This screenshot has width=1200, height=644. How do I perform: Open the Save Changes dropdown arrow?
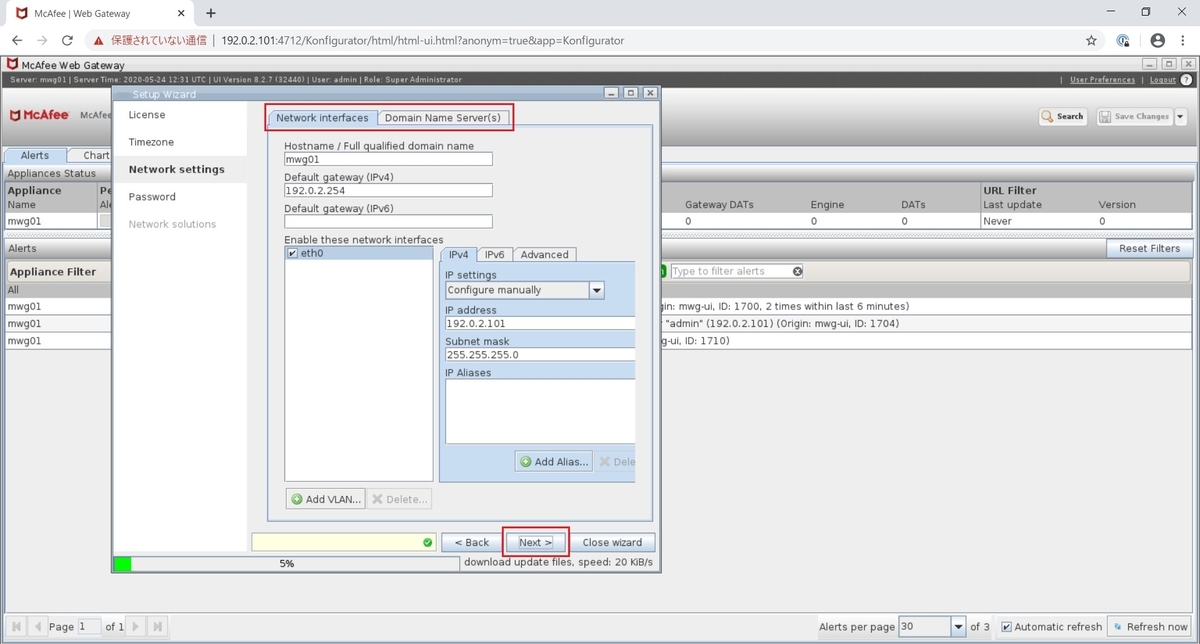tap(1180, 116)
